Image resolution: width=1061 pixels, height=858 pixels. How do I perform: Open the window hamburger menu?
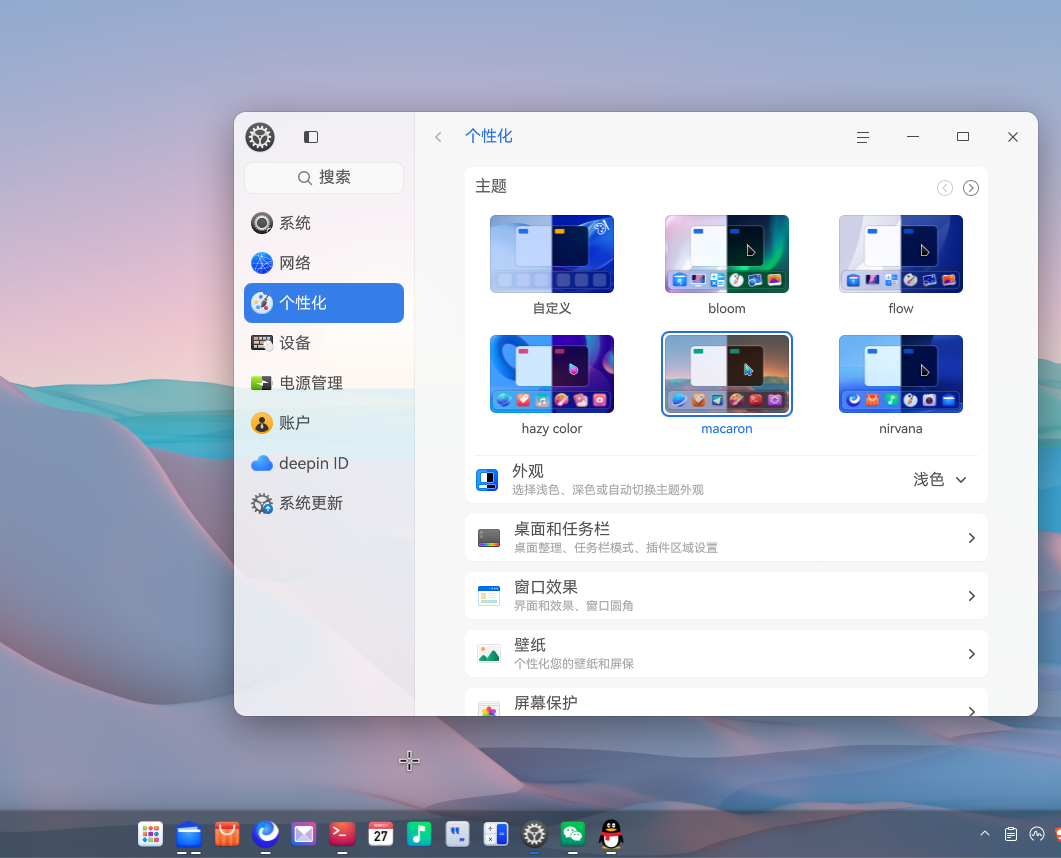click(x=863, y=137)
